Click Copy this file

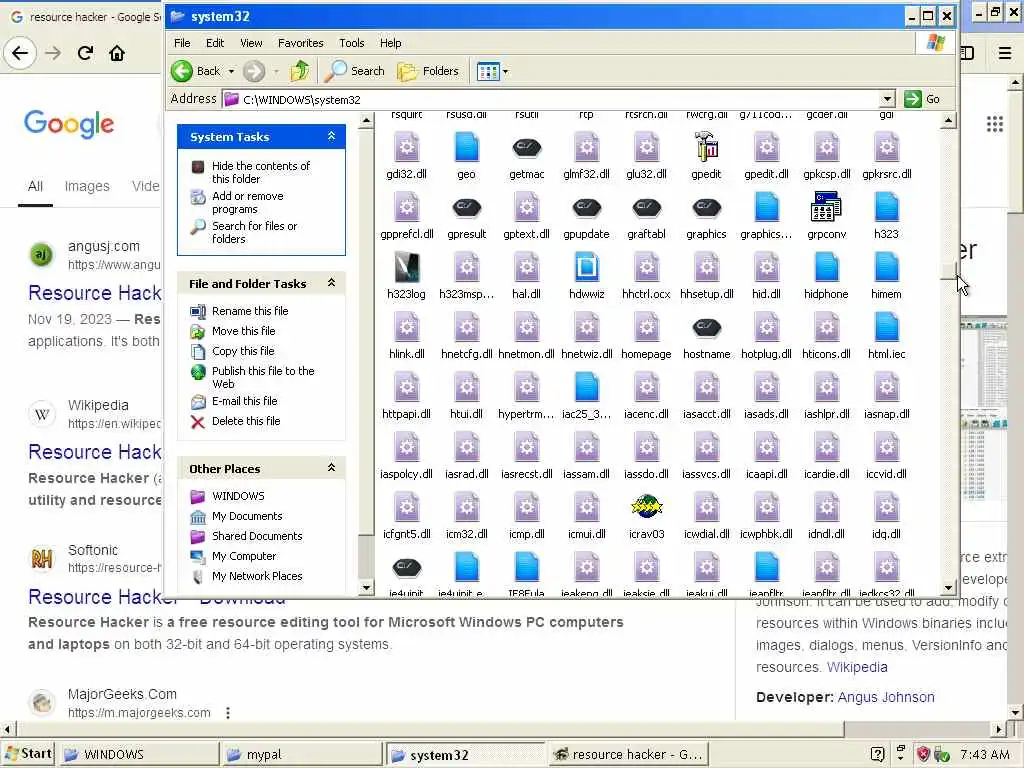point(243,351)
